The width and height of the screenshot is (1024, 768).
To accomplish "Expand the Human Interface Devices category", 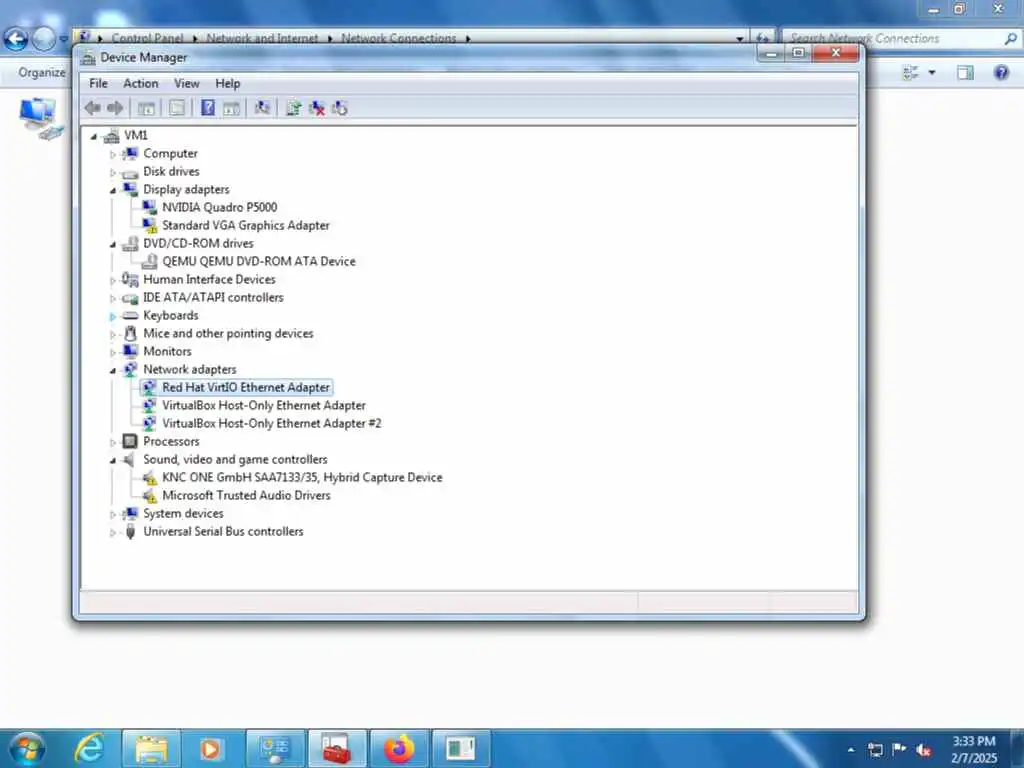I will (x=112, y=280).
